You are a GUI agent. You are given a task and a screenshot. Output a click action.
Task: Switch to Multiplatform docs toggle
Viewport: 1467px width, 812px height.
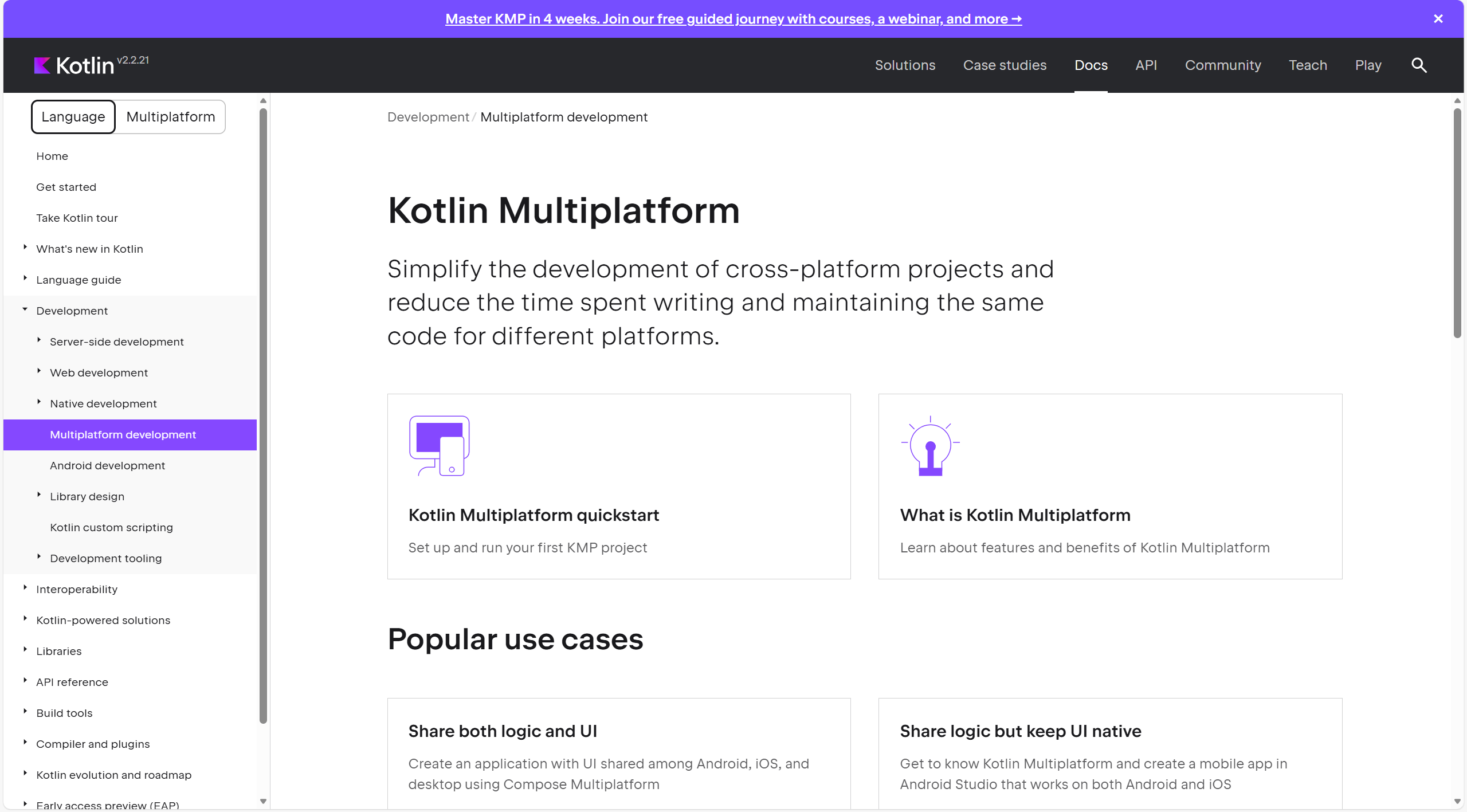click(170, 117)
